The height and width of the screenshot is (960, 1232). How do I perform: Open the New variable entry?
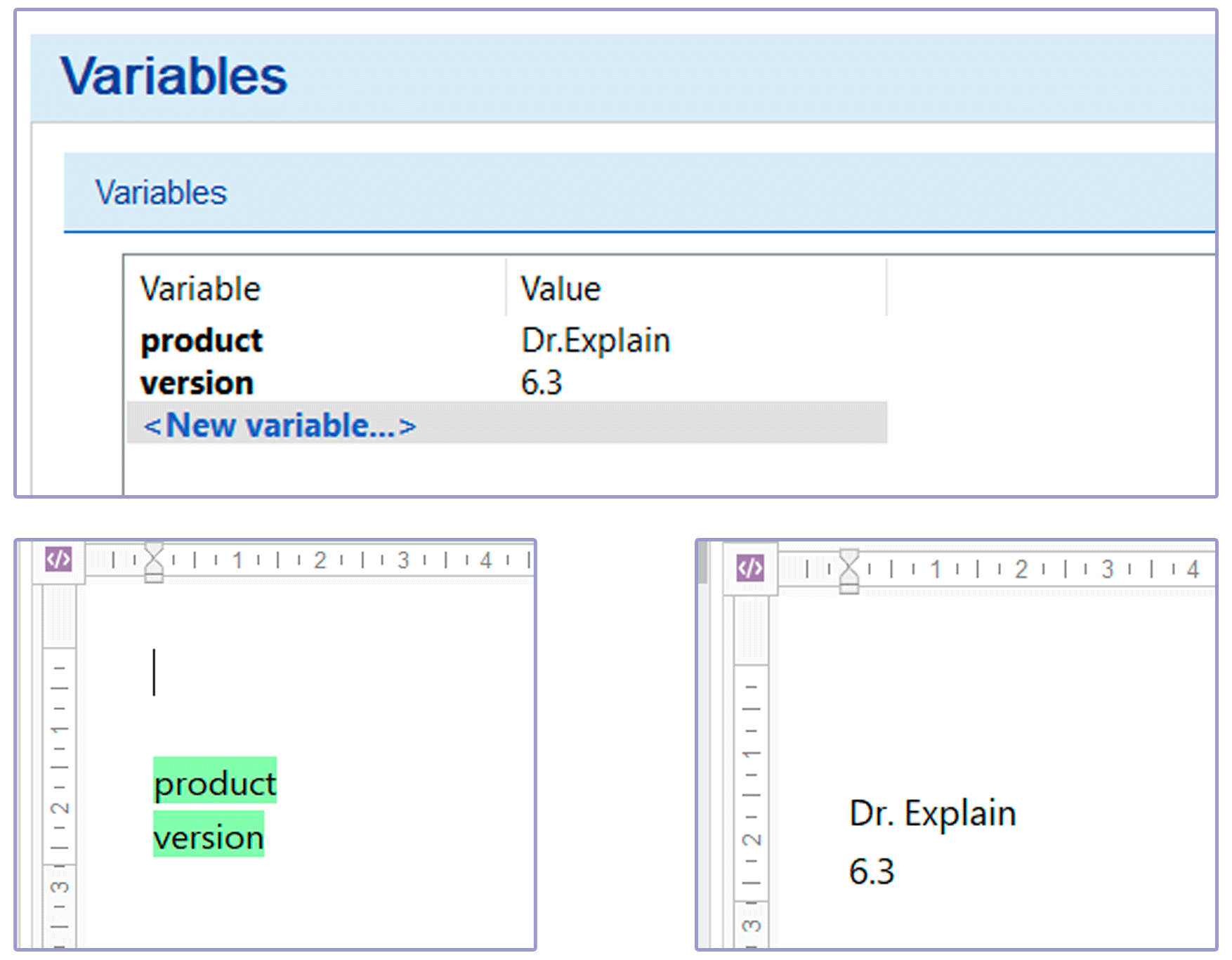280,424
